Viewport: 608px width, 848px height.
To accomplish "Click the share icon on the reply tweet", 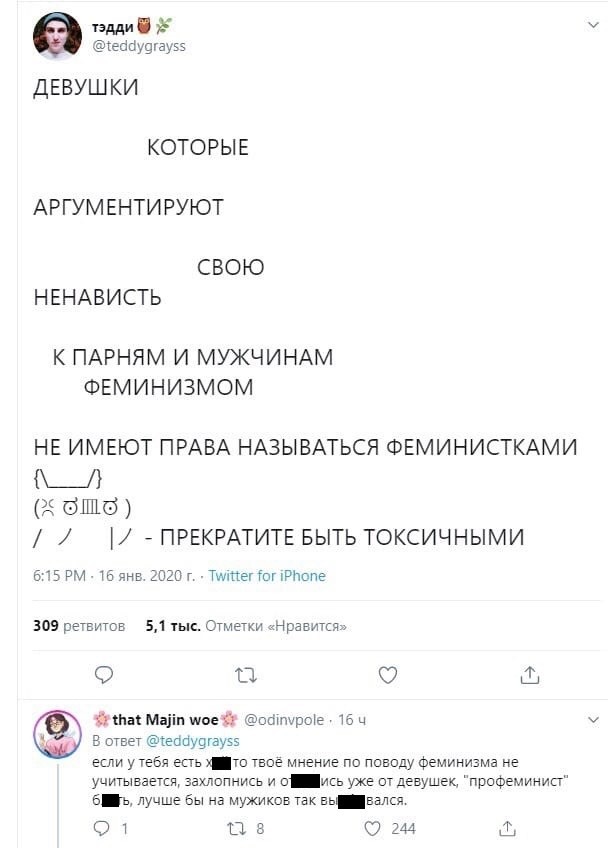I will [x=508, y=829].
